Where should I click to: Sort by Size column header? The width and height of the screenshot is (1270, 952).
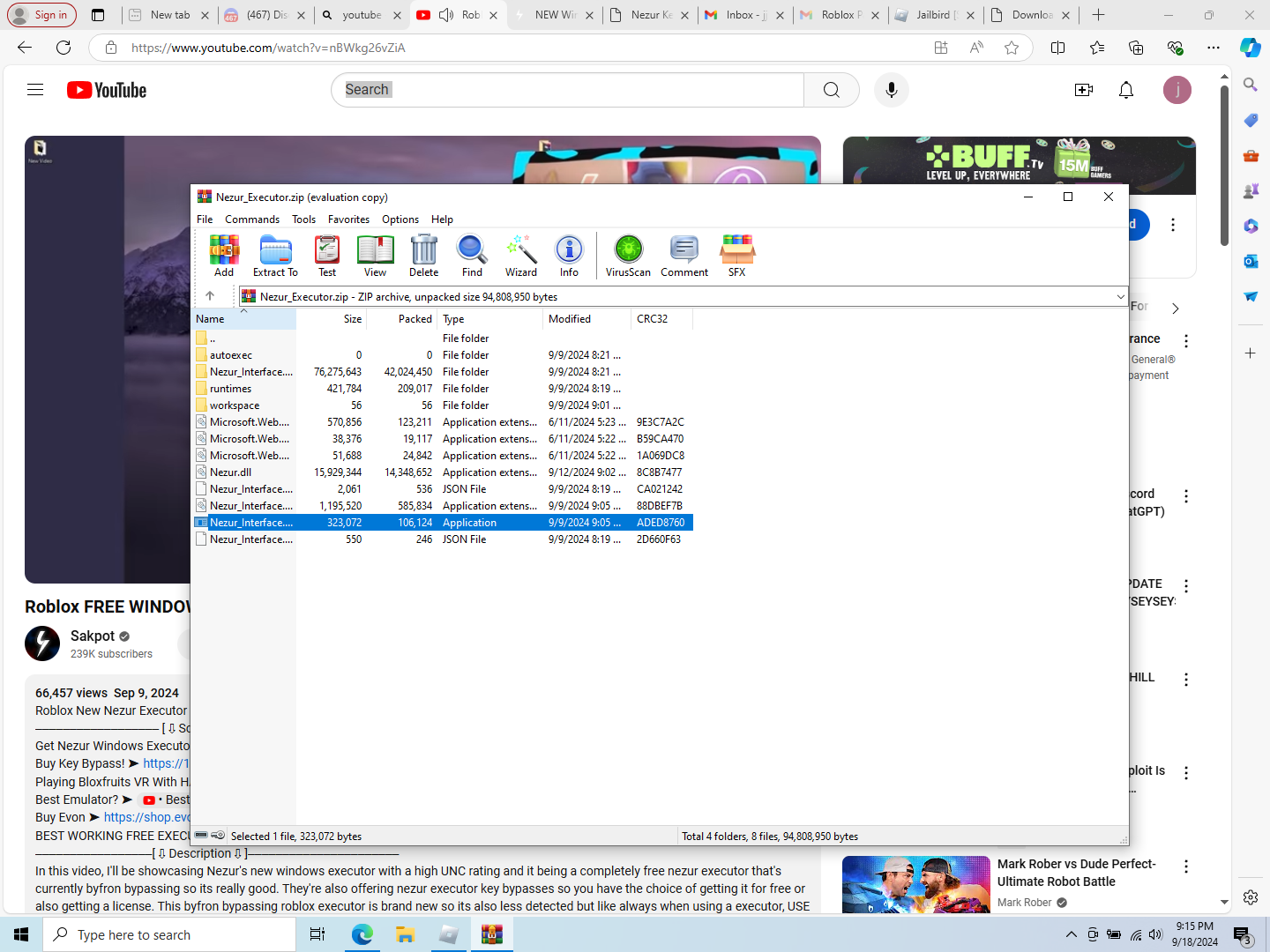[332, 319]
